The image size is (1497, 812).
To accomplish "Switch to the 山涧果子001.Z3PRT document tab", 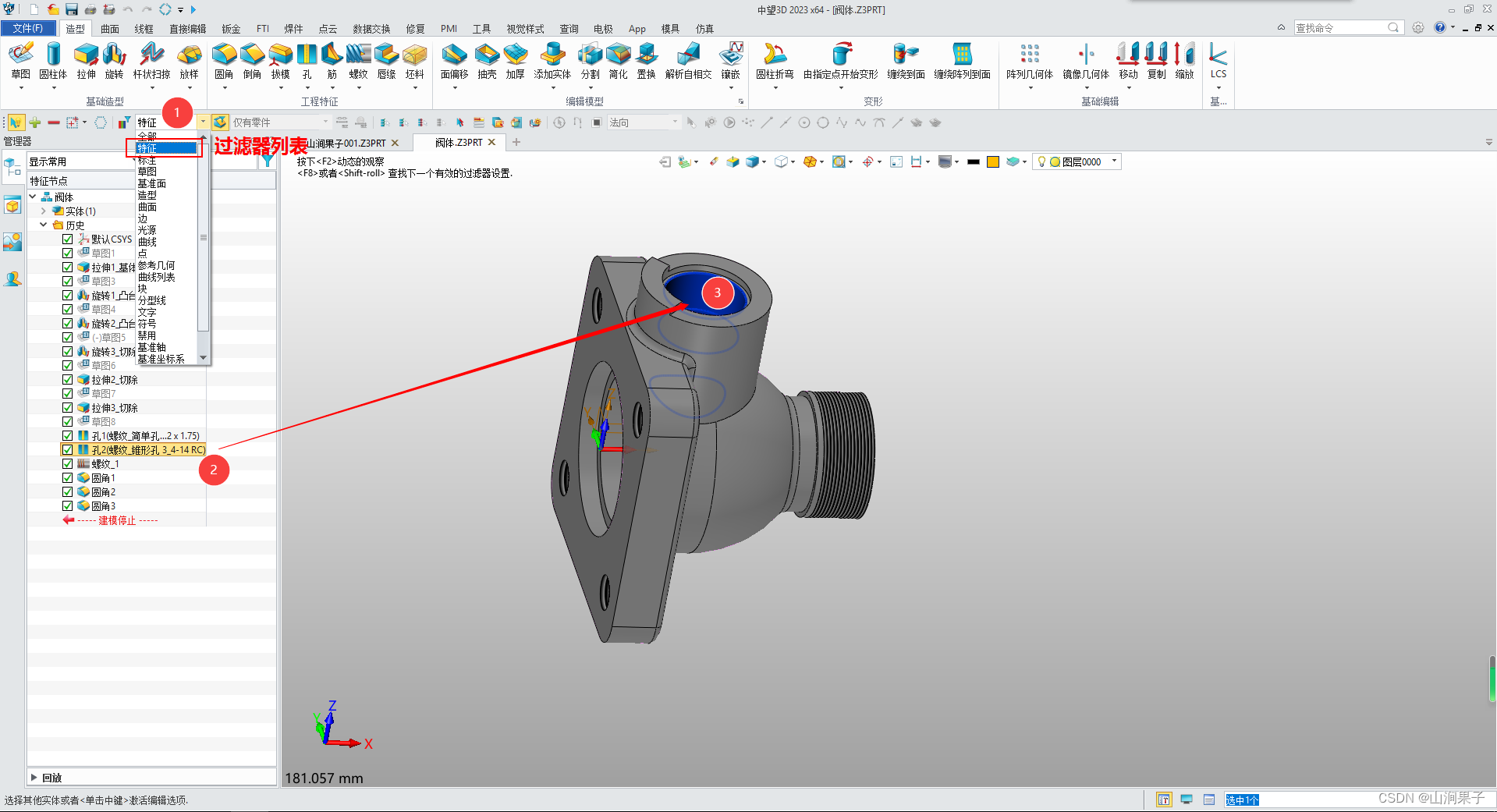I will pos(346,143).
